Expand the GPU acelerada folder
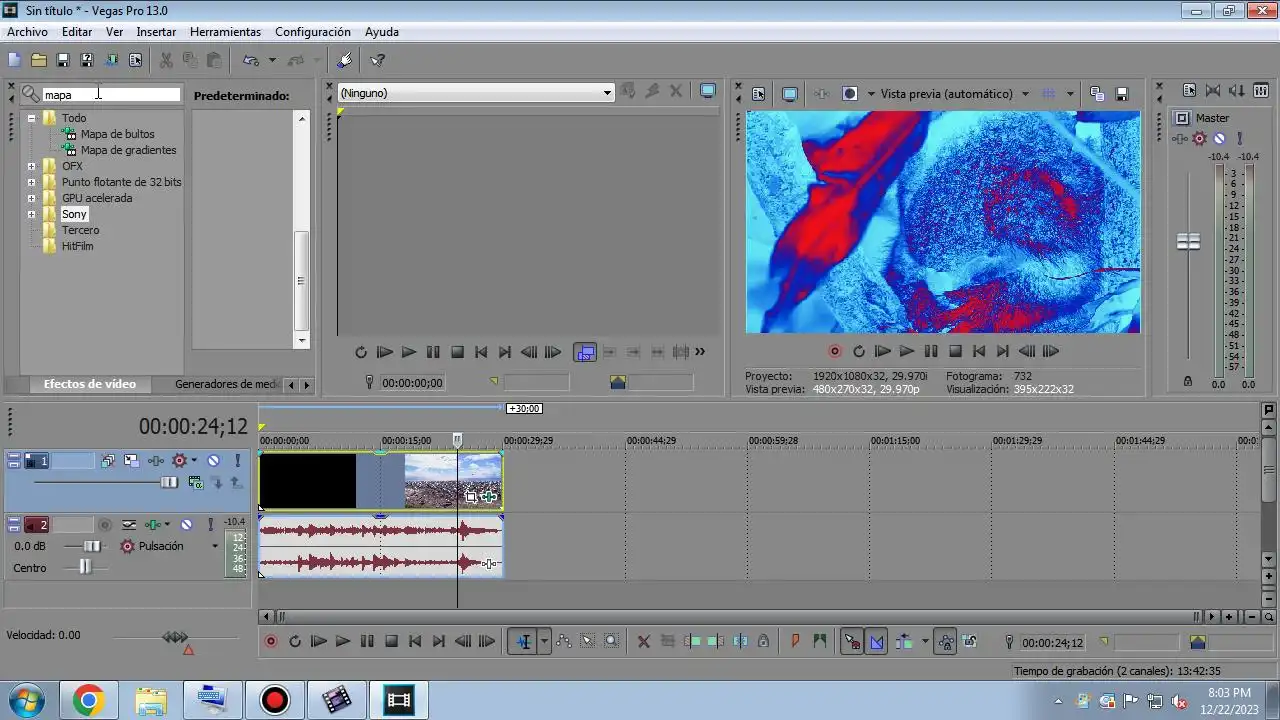The height and width of the screenshot is (720, 1280). tap(31, 198)
